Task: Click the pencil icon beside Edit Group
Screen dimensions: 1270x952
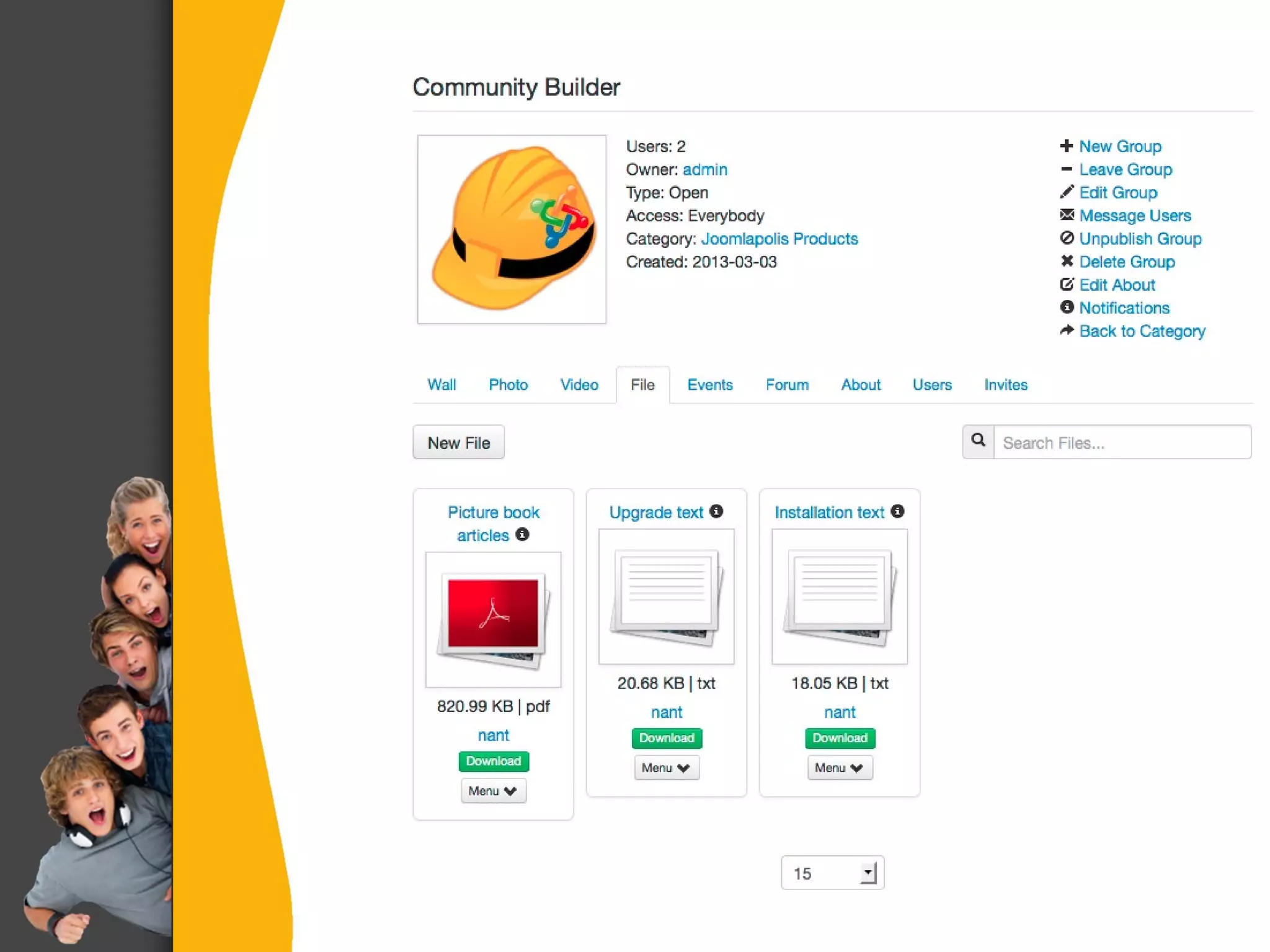Action: [x=1066, y=192]
